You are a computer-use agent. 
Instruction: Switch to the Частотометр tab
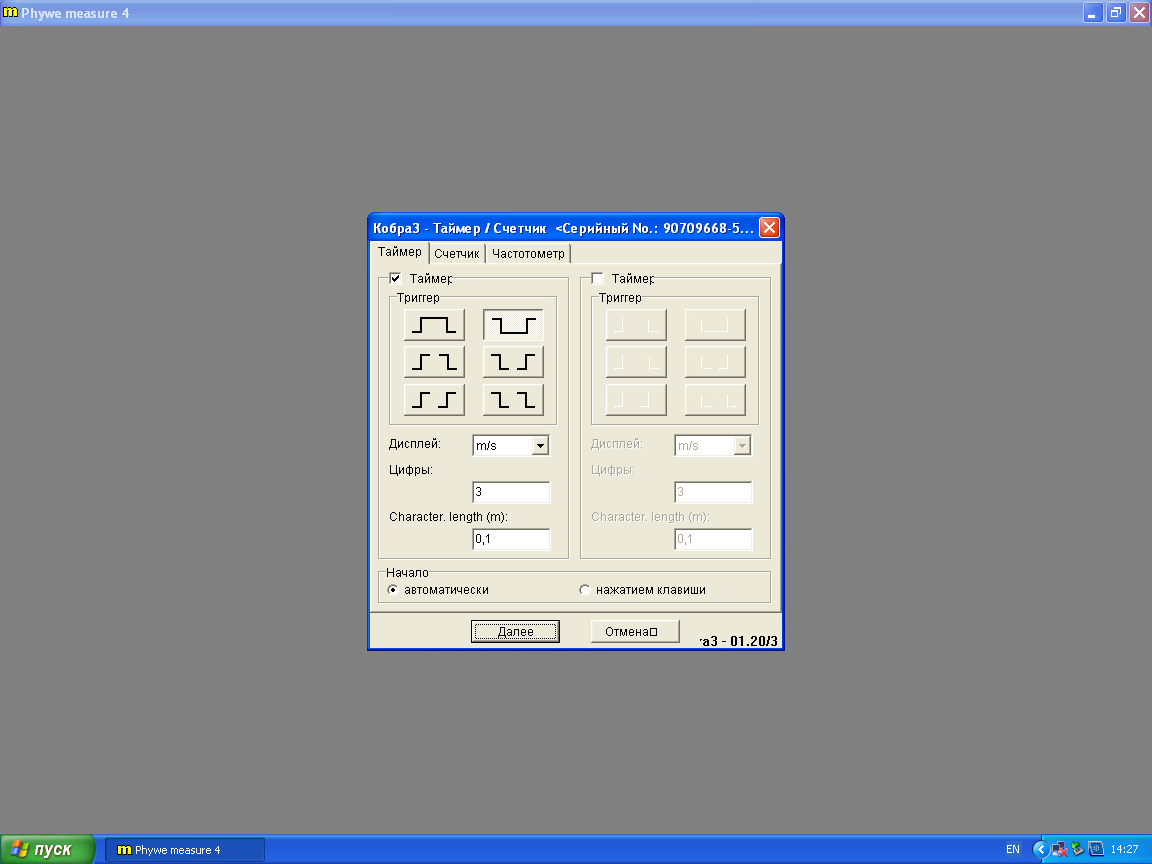(x=528, y=253)
